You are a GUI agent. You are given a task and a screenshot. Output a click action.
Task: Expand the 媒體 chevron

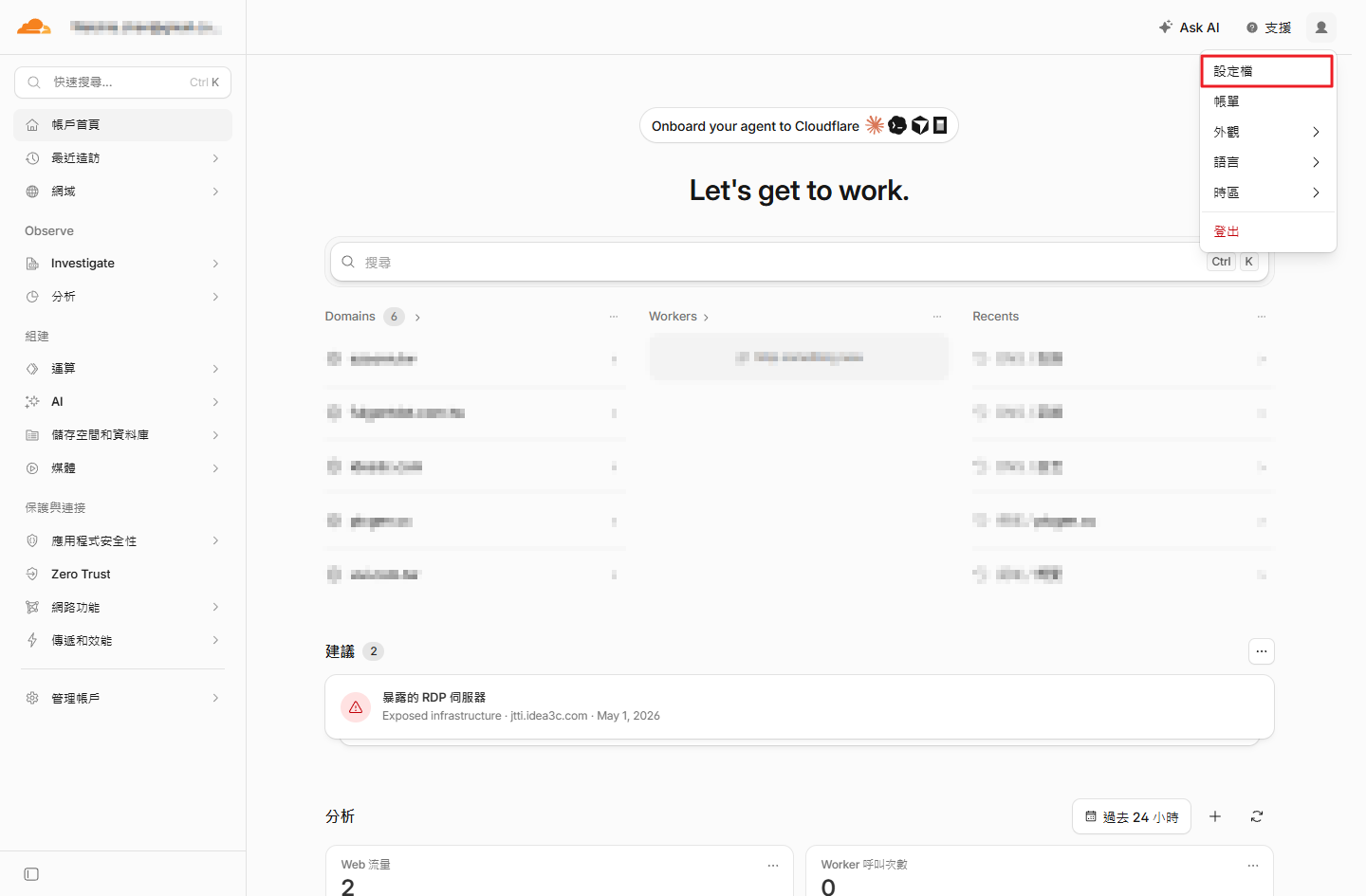pyautogui.click(x=215, y=468)
